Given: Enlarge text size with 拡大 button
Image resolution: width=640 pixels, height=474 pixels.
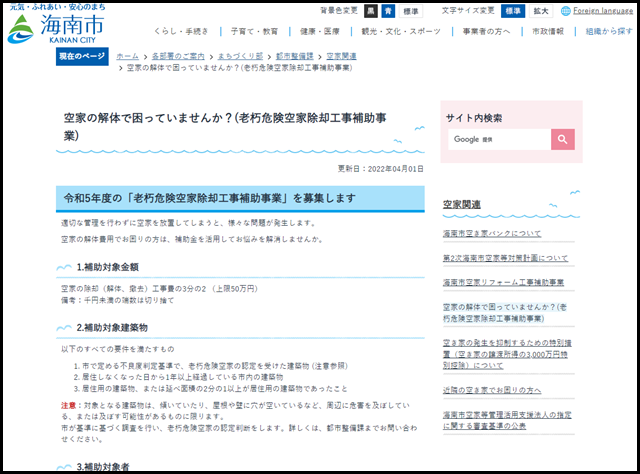Looking at the screenshot, I should (541, 11).
